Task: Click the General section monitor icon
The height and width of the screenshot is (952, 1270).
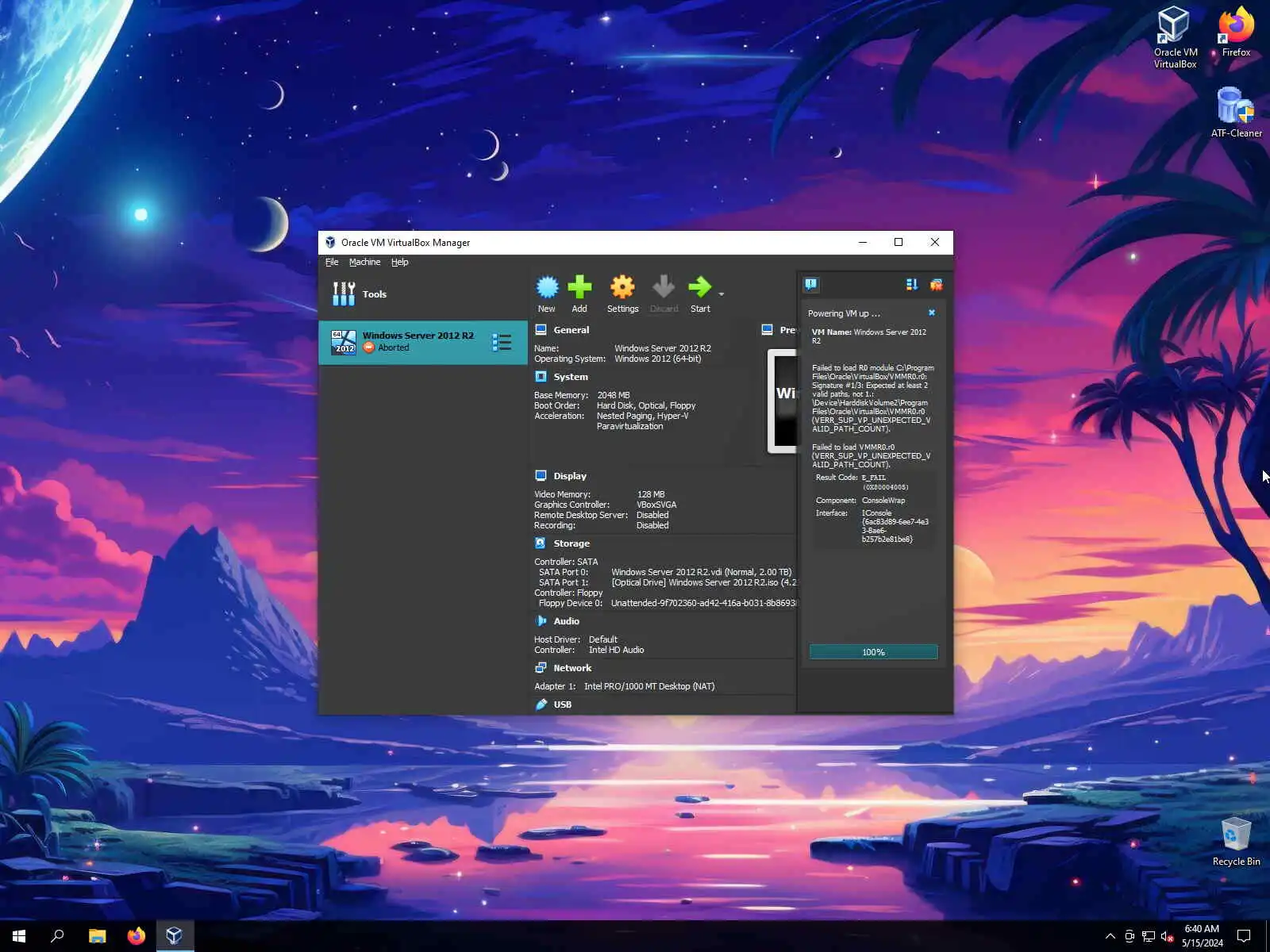Action: 541,329
